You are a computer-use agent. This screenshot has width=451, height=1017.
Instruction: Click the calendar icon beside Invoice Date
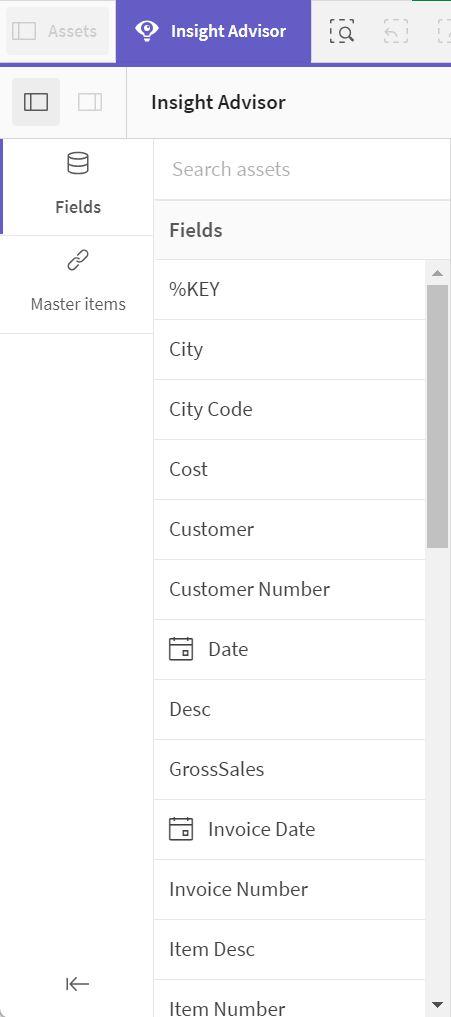181,829
